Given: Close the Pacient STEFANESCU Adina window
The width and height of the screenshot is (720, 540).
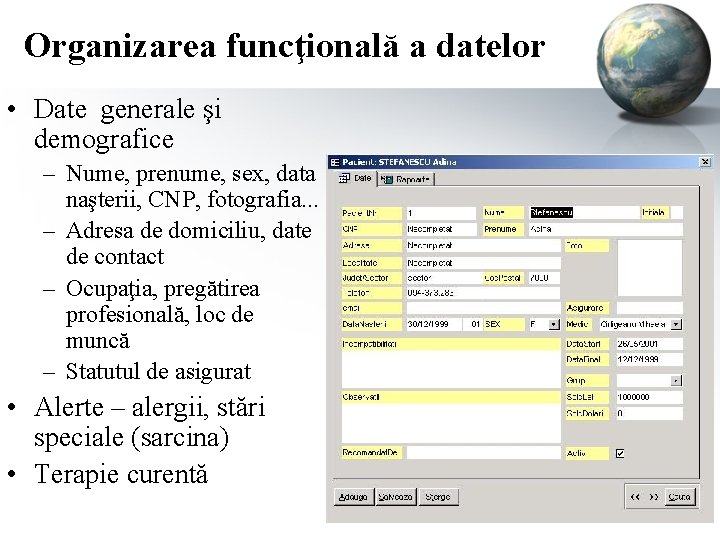Looking at the screenshot, I should click(x=705, y=162).
